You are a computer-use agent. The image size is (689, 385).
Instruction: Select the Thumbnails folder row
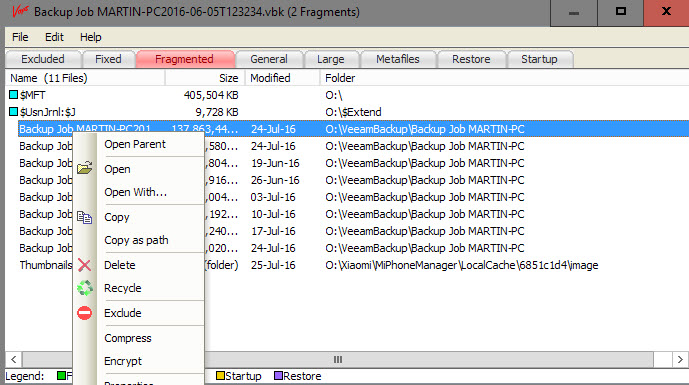(347, 265)
